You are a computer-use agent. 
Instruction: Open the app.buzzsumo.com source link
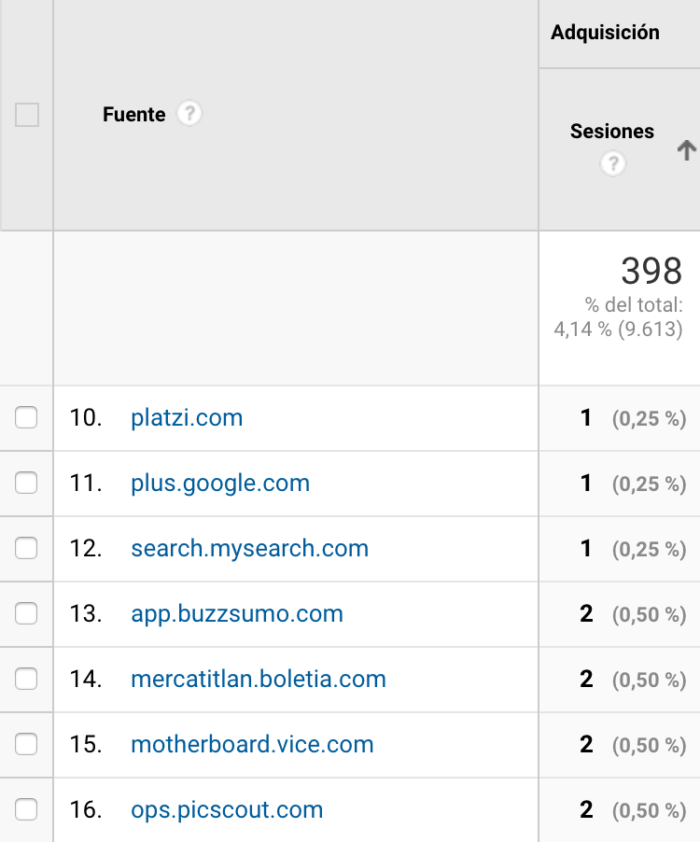click(x=237, y=614)
